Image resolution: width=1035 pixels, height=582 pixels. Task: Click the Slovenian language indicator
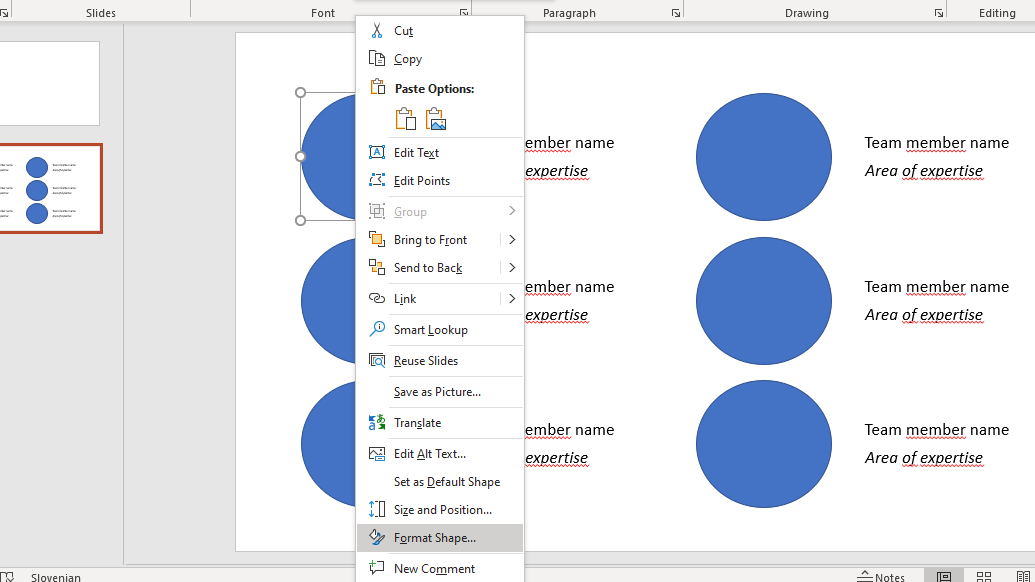coord(55,577)
